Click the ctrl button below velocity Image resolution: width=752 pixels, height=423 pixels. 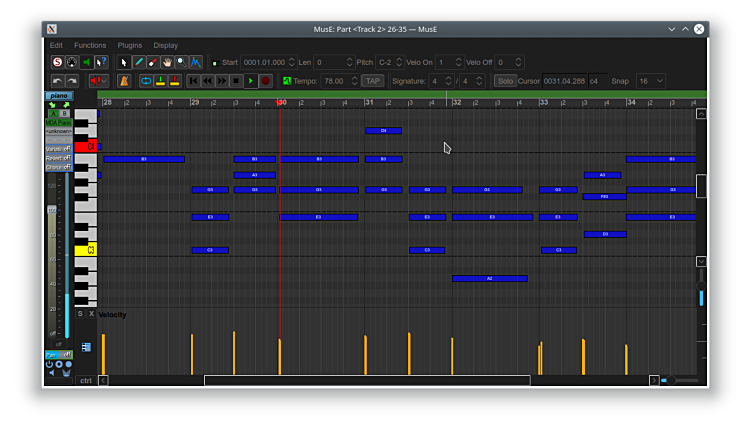point(86,380)
